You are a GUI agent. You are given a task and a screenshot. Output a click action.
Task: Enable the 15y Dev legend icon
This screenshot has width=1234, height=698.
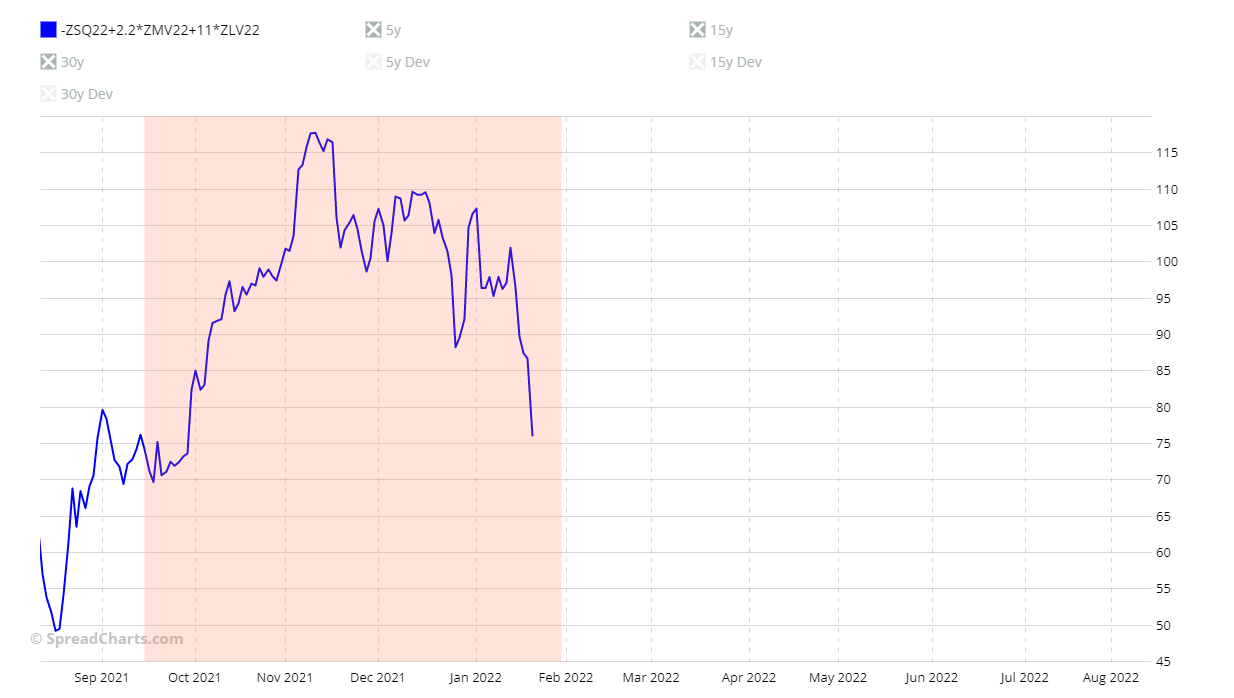tap(698, 62)
